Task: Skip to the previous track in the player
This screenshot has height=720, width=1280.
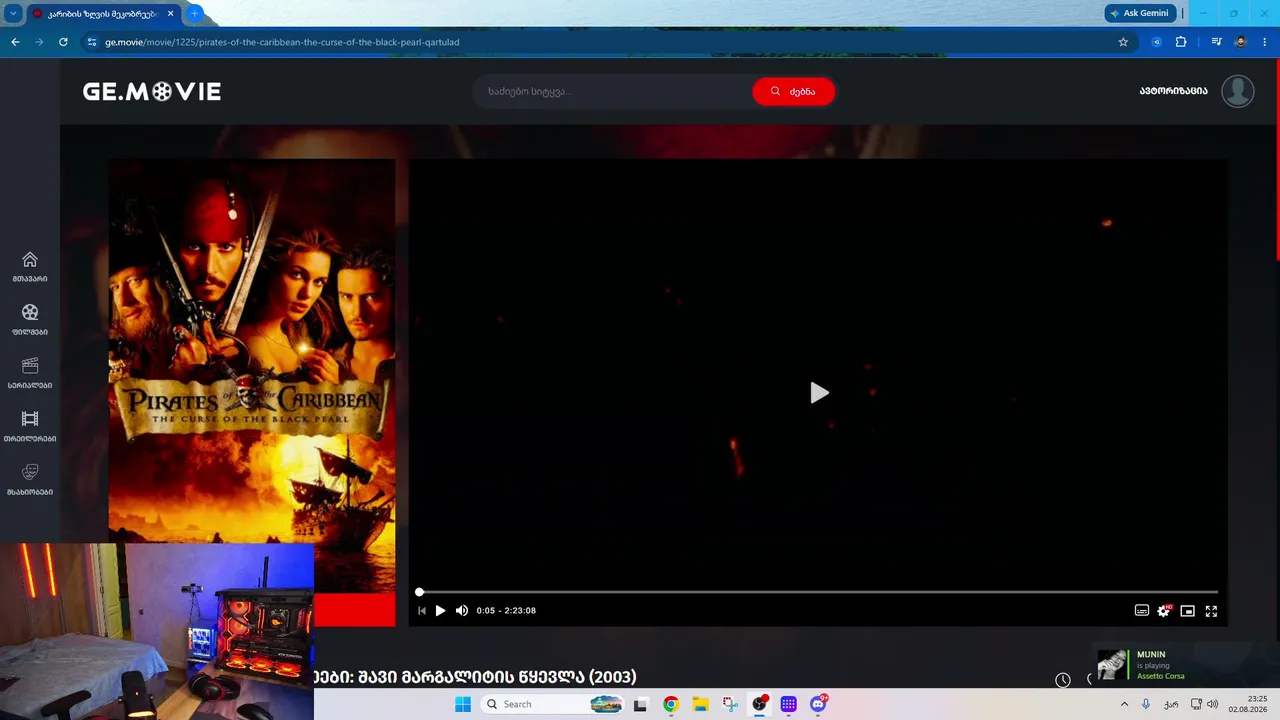Action: (x=422, y=611)
